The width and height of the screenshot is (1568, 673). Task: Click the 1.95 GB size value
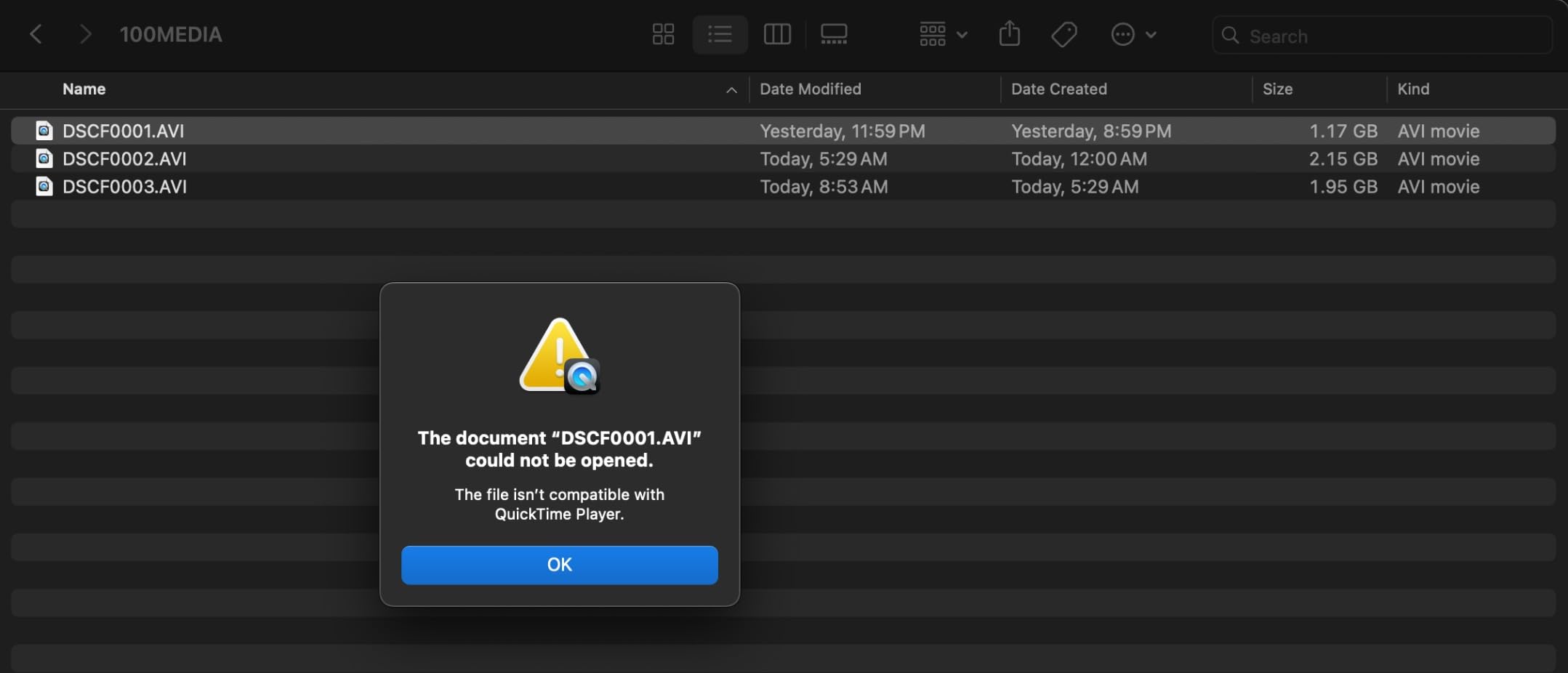click(1343, 187)
